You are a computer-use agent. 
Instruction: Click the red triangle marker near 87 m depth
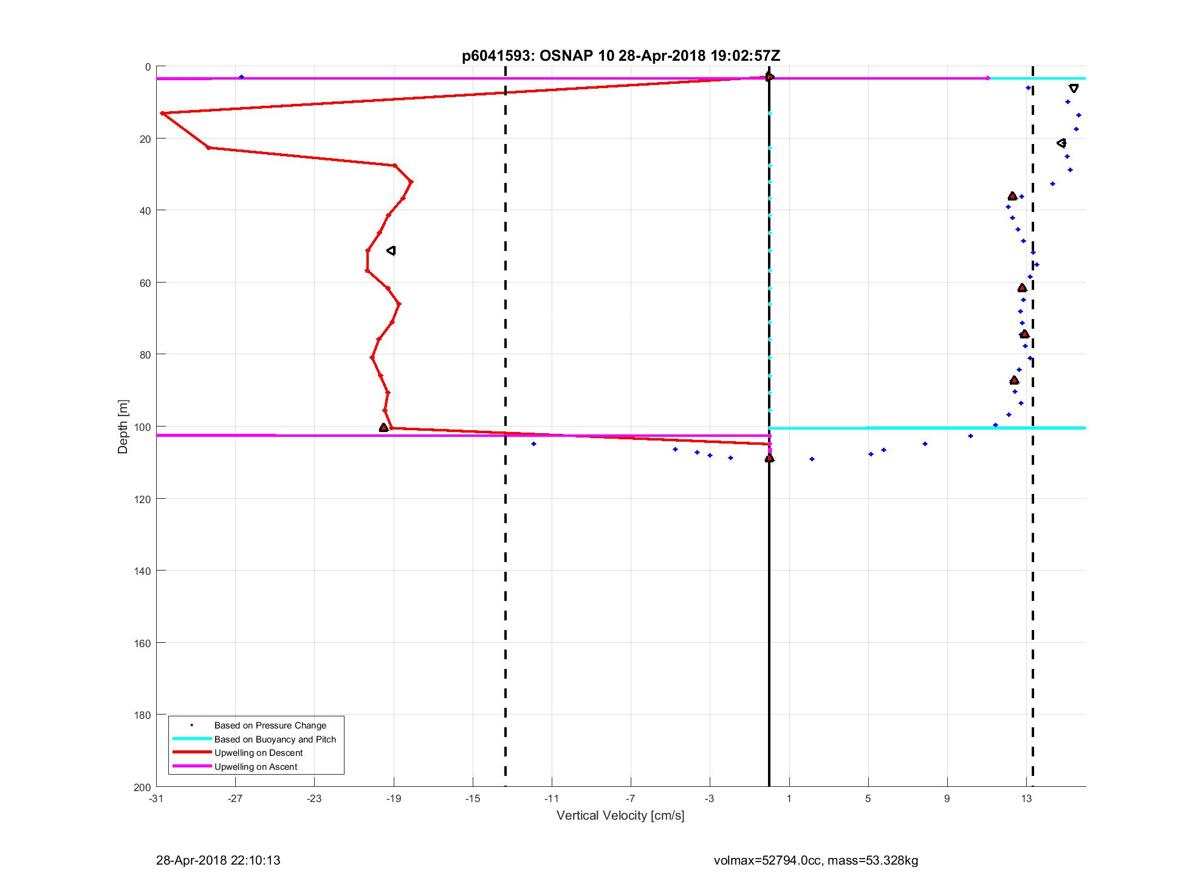1014,380
